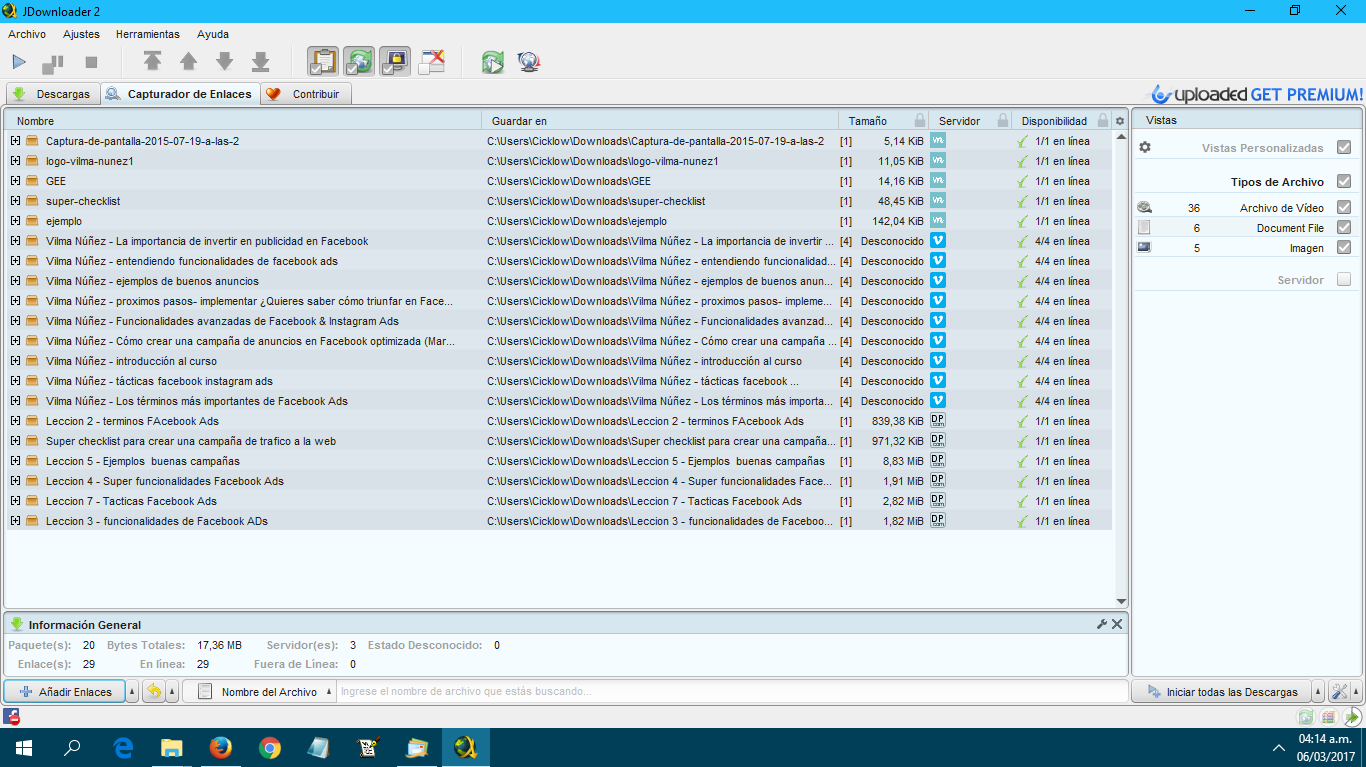The image size is (1366, 767).
Task: Uncheck Imagen filter checkbox
Action: 1344,247
